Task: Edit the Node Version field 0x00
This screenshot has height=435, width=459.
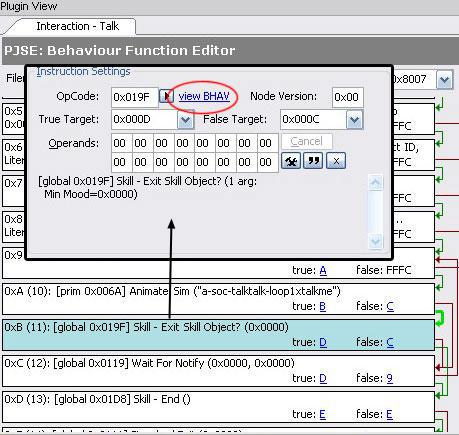Action: tap(347, 97)
